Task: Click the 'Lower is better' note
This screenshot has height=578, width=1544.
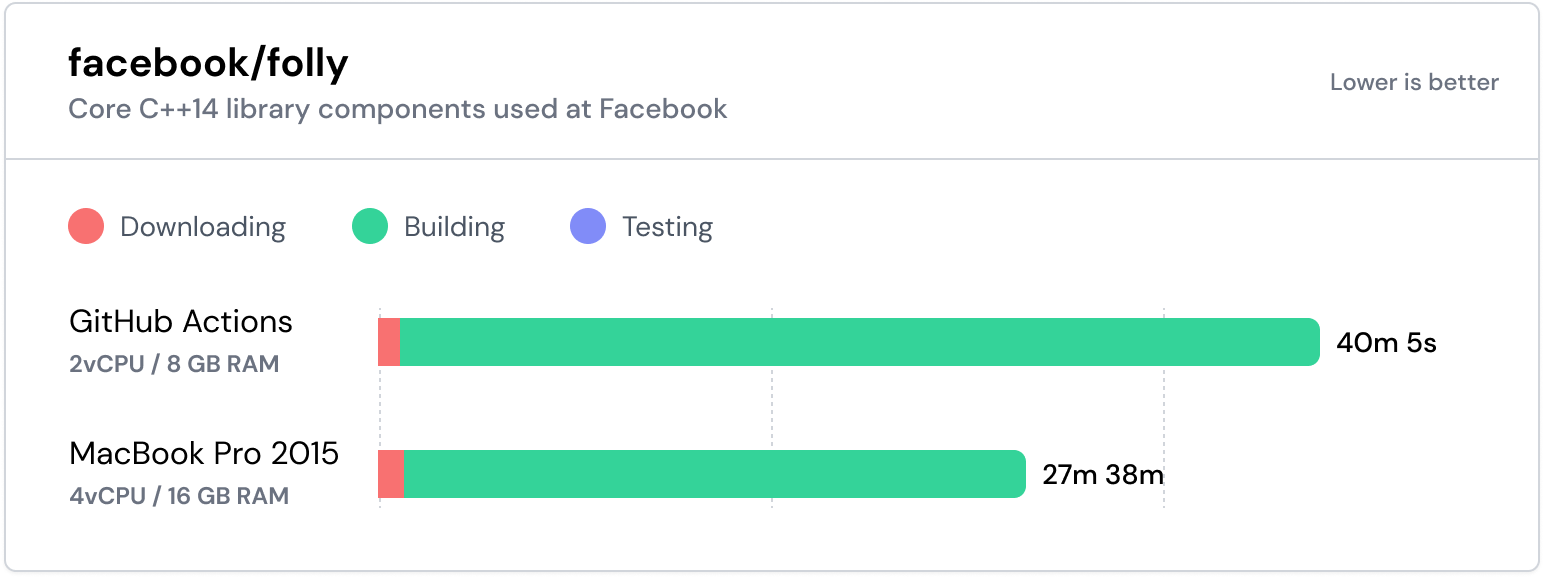Action: [1413, 83]
